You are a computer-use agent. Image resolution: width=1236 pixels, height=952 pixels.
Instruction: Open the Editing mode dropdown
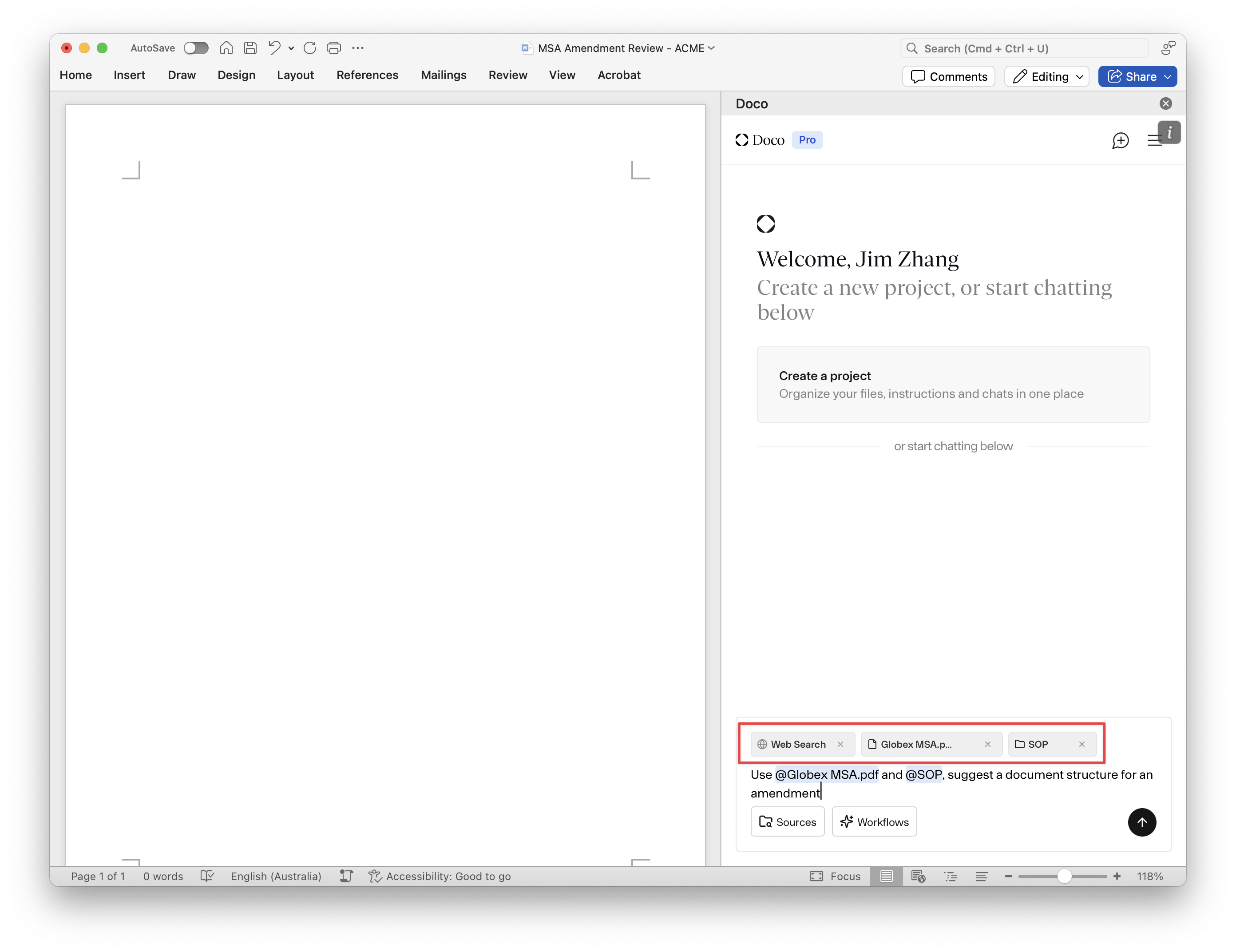click(1046, 76)
